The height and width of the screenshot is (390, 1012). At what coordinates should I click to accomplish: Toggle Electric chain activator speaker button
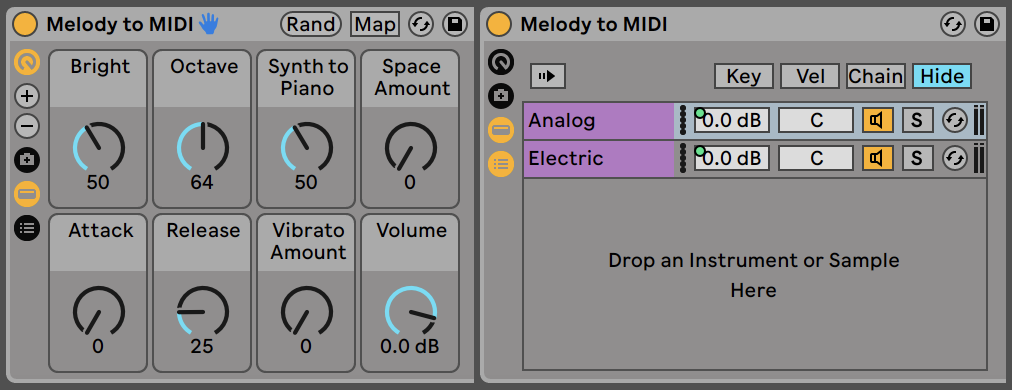[x=878, y=158]
